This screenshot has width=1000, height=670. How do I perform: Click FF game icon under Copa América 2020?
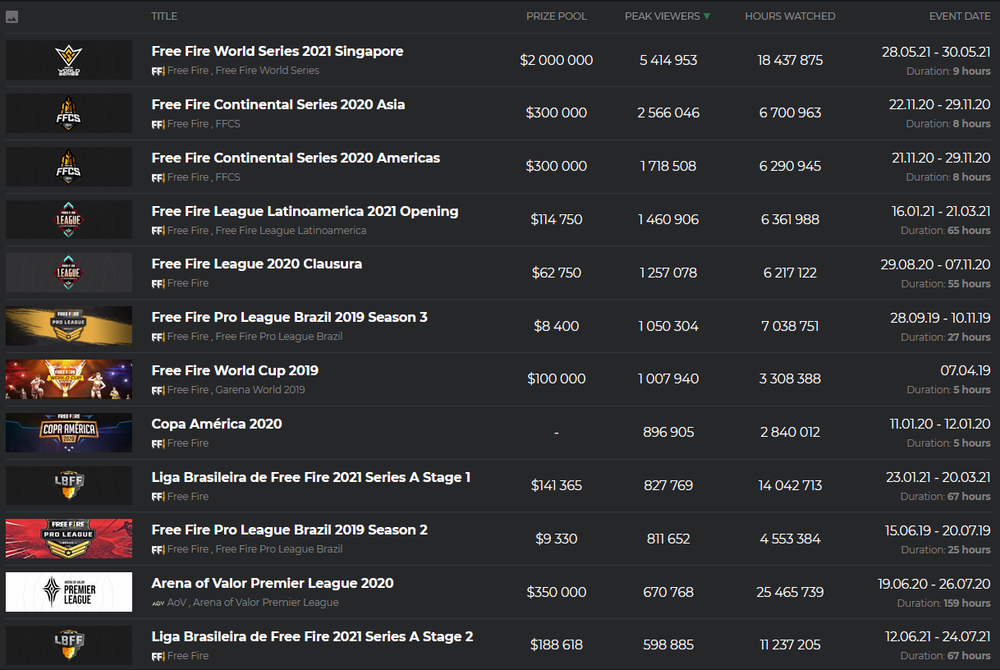click(158, 444)
